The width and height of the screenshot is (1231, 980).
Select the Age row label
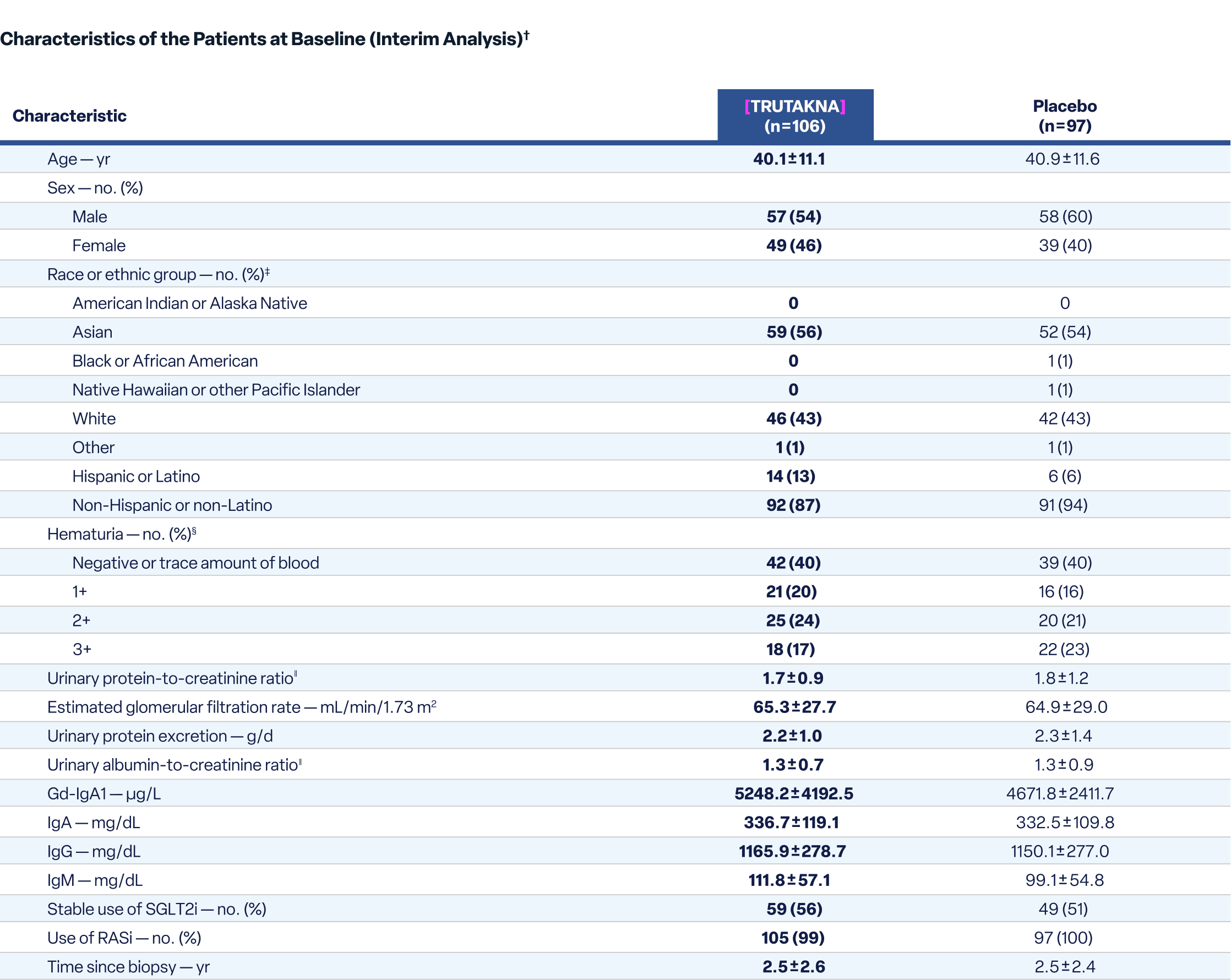pyautogui.click(x=78, y=159)
